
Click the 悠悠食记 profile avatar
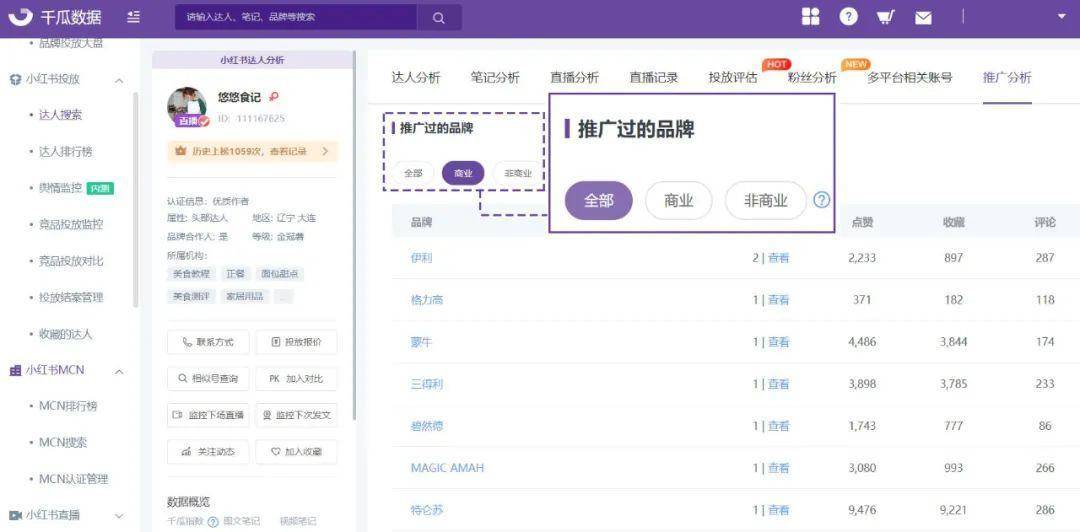click(187, 107)
